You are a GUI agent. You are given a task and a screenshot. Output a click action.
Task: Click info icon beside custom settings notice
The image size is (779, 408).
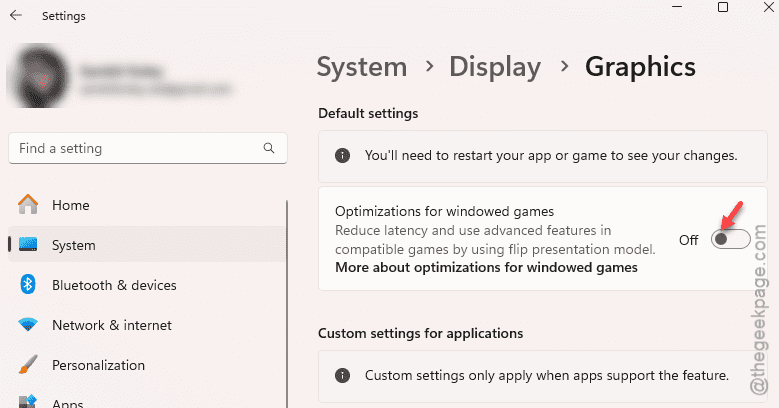(x=342, y=376)
